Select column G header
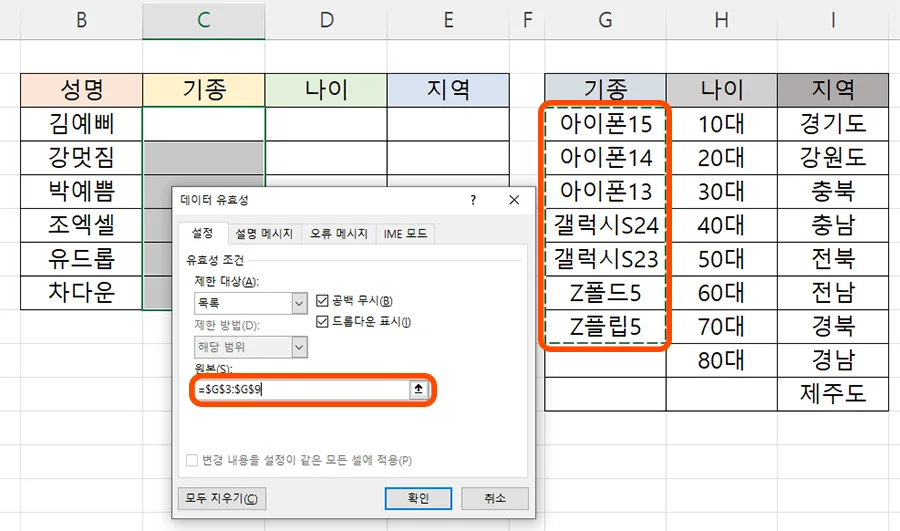The height and width of the screenshot is (531, 900). pos(606,20)
